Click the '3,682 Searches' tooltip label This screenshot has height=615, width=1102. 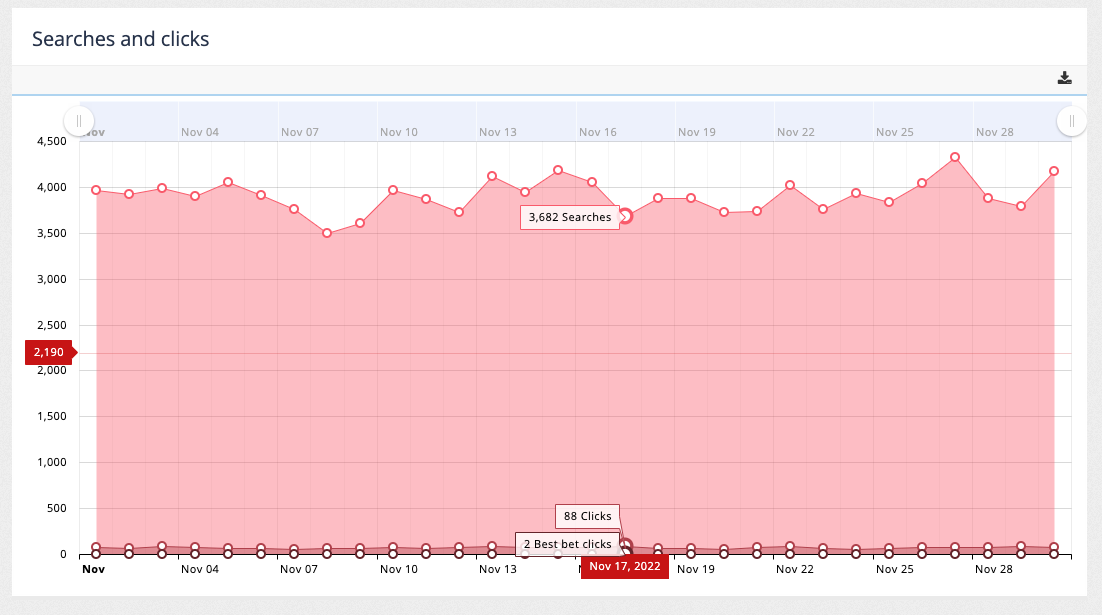(x=570, y=217)
